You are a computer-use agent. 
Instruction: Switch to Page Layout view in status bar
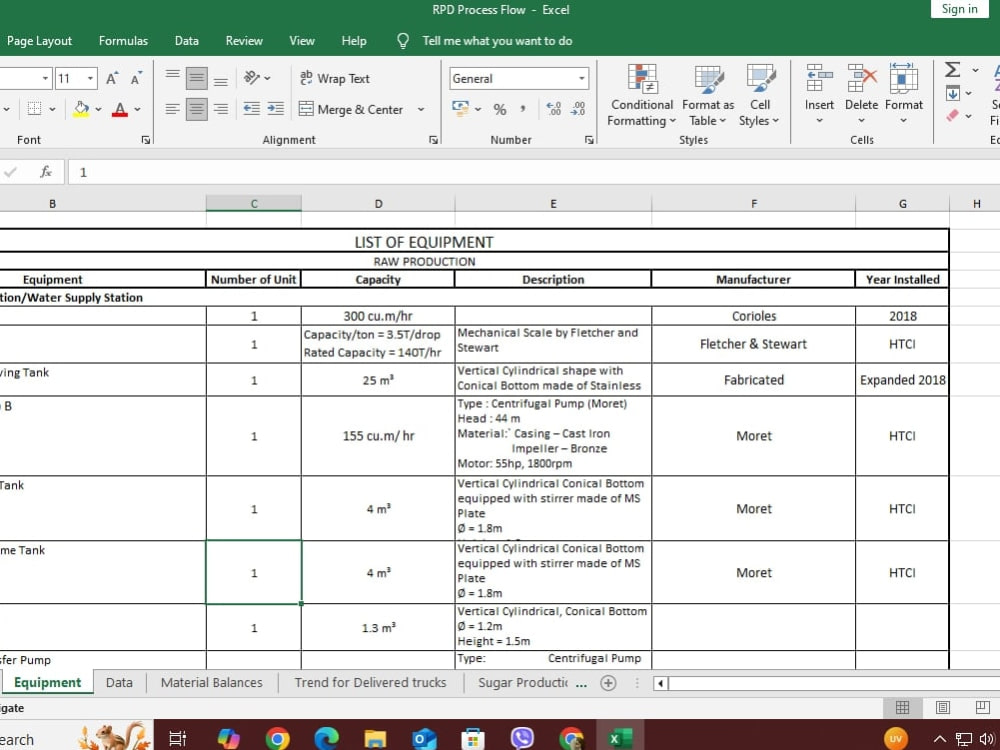pyautogui.click(x=943, y=707)
